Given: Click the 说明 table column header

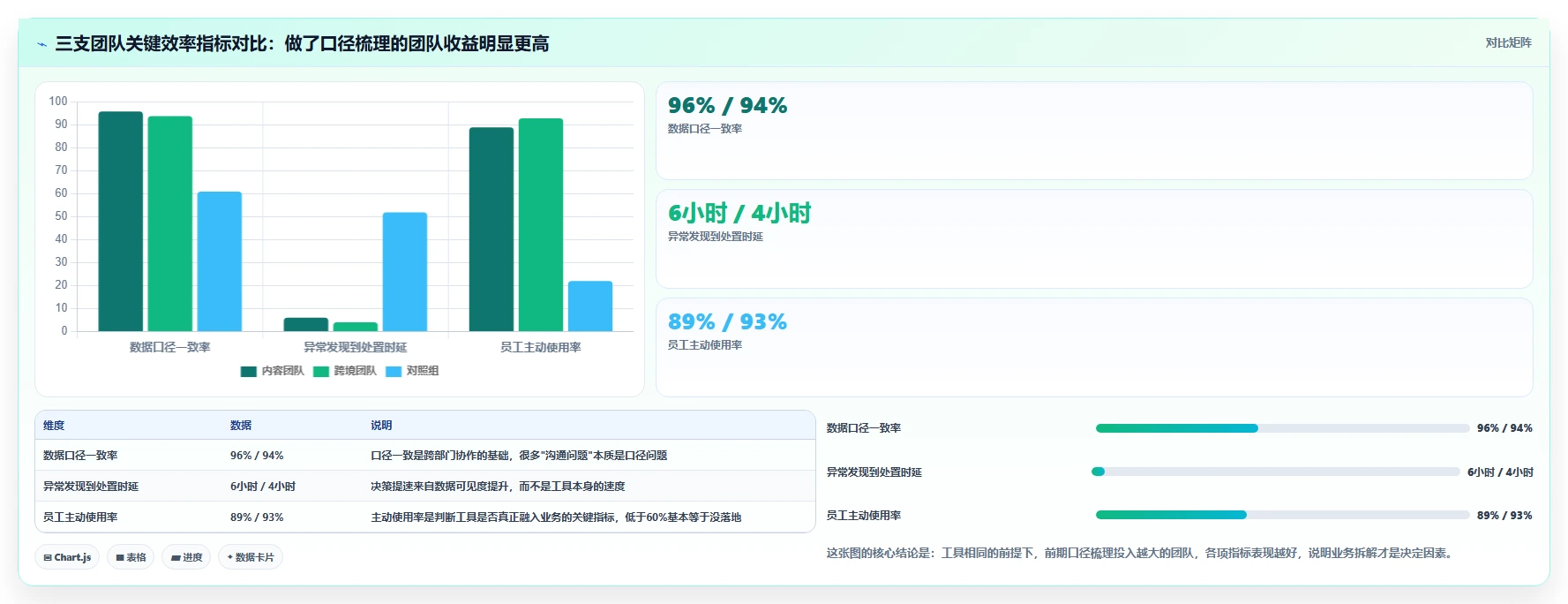Looking at the screenshot, I should pos(381,426).
